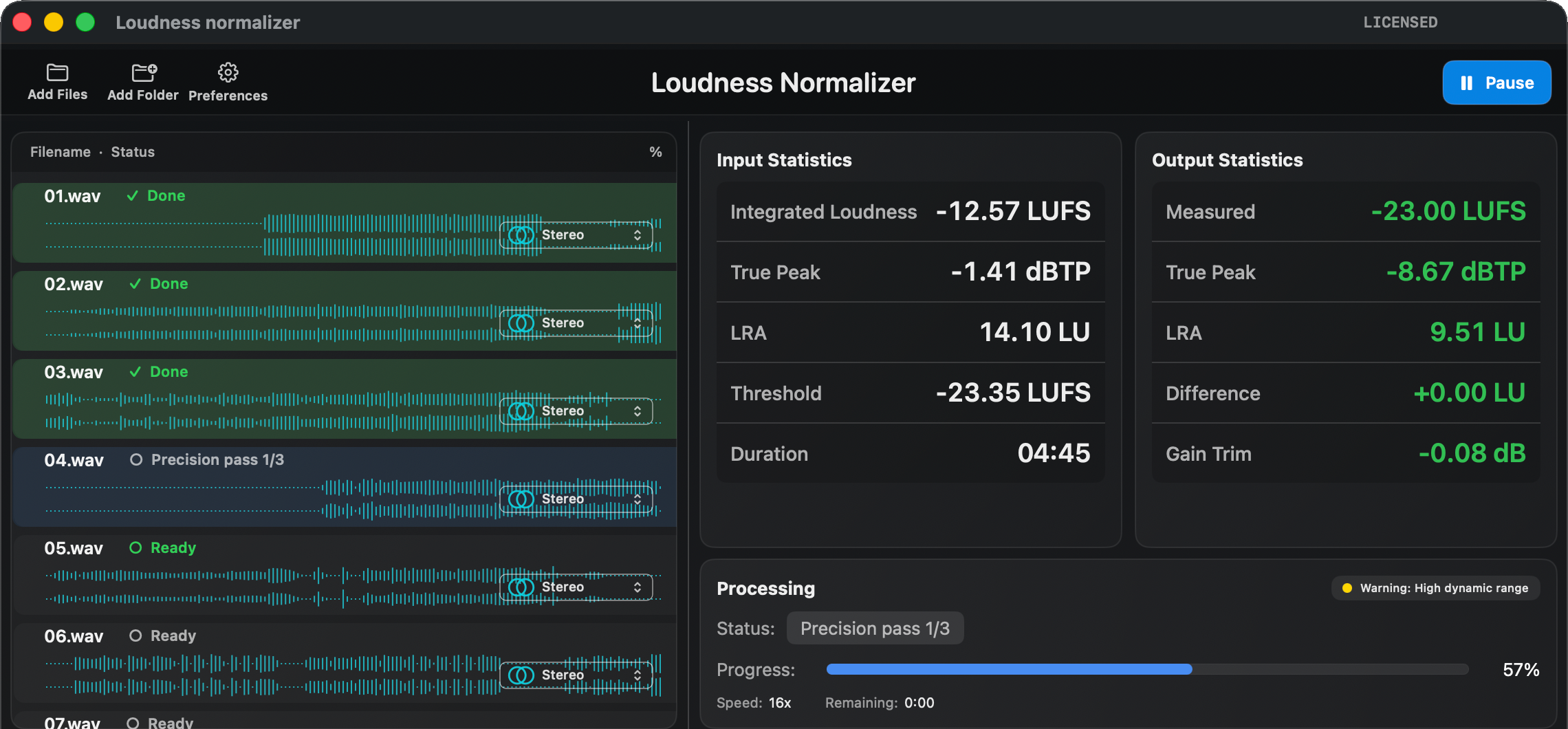Select the 04.wav filename

click(74, 460)
